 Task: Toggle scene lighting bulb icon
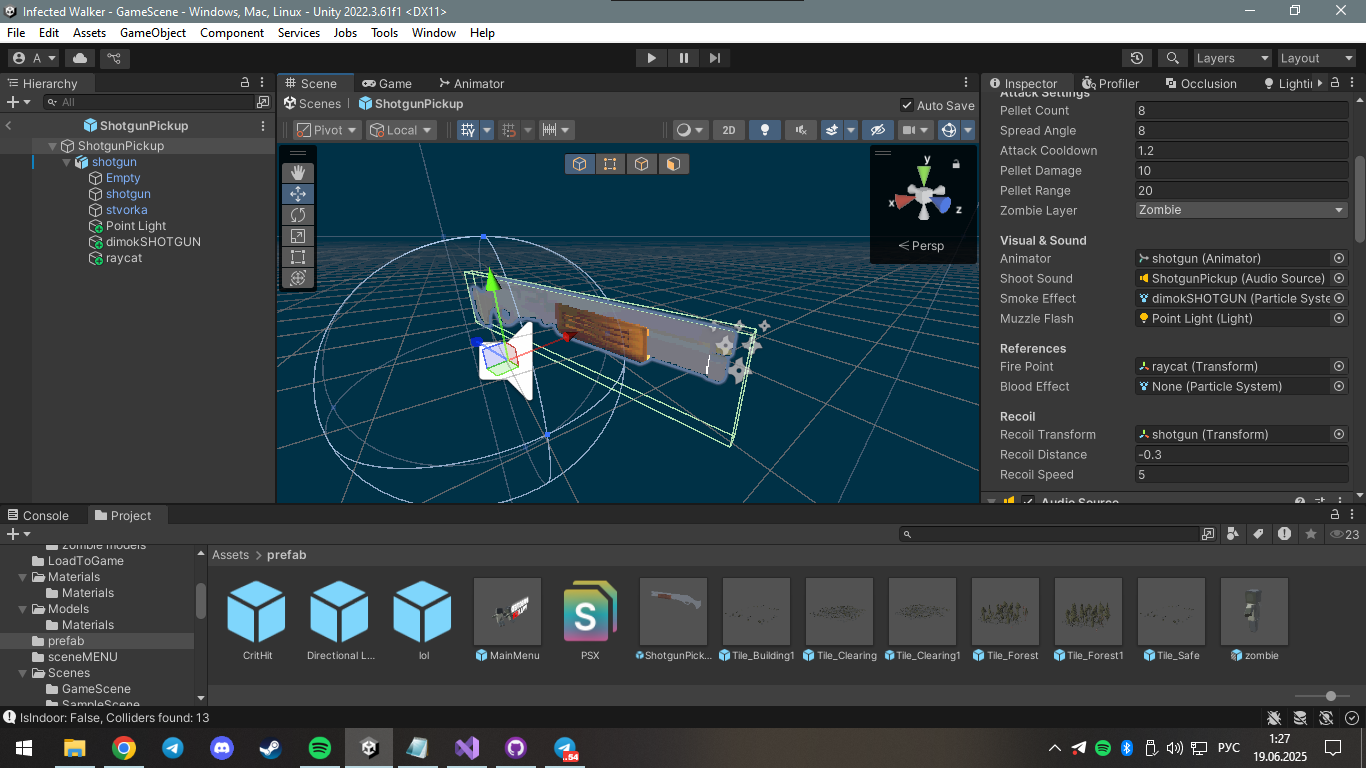tap(765, 130)
